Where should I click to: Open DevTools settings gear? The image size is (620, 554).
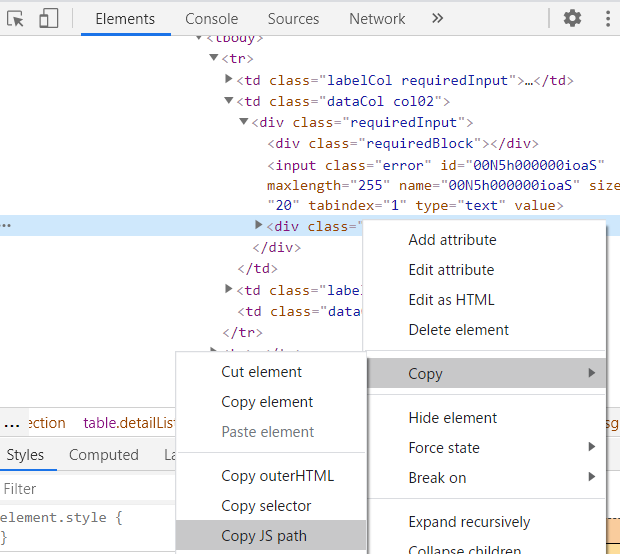pos(572,18)
